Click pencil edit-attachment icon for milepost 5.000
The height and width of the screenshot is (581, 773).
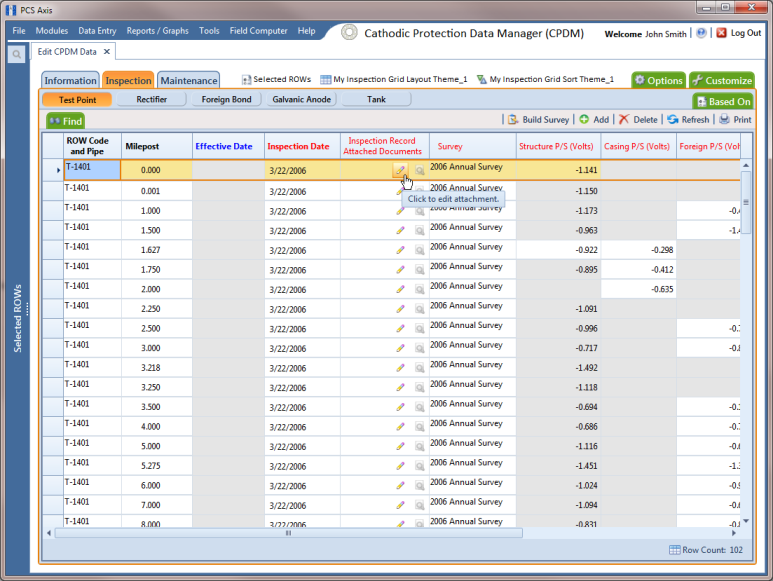pyautogui.click(x=400, y=446)
